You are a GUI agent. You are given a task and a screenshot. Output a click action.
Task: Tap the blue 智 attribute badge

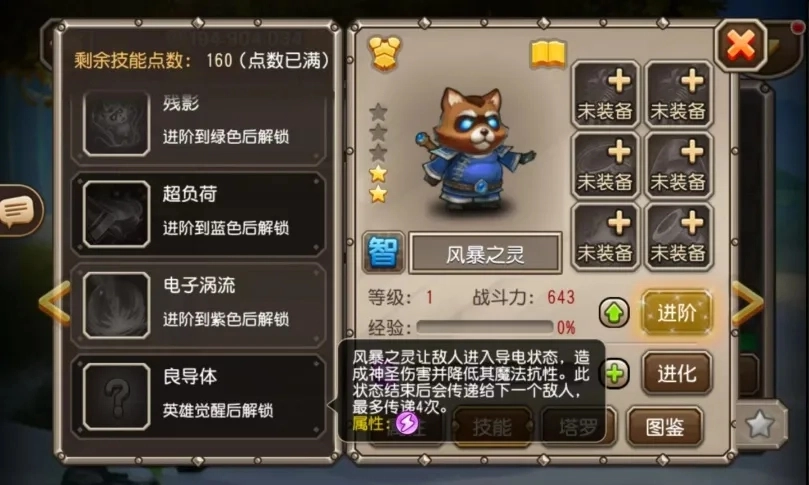(383, 252)
